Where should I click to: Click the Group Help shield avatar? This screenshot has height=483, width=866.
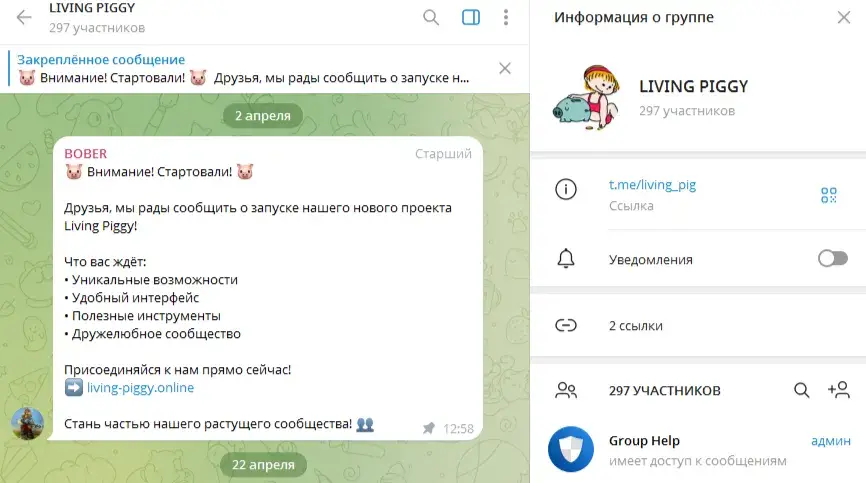[571, 449]
